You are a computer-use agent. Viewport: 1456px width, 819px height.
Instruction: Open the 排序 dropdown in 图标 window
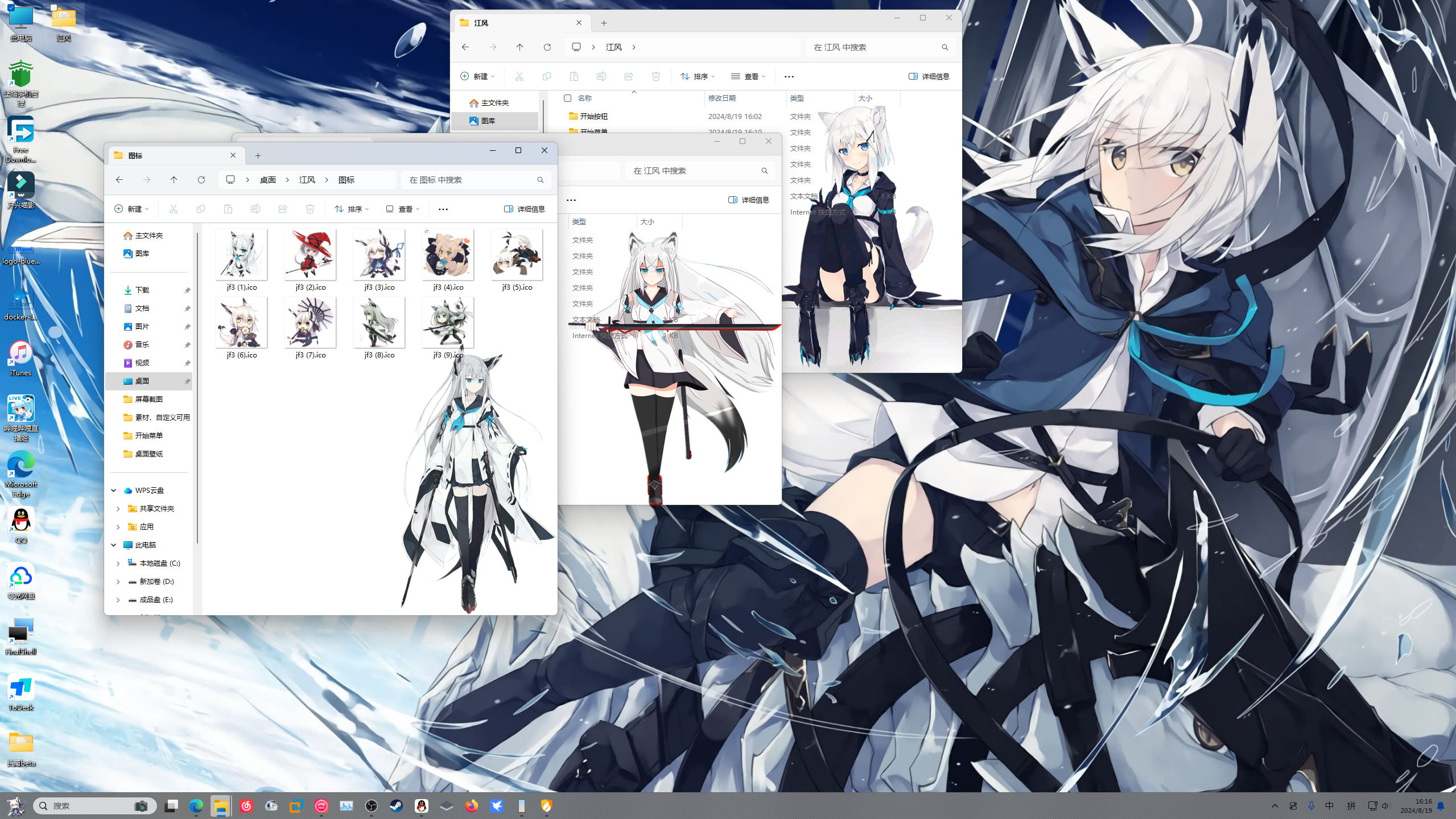(x=352, y=209)
